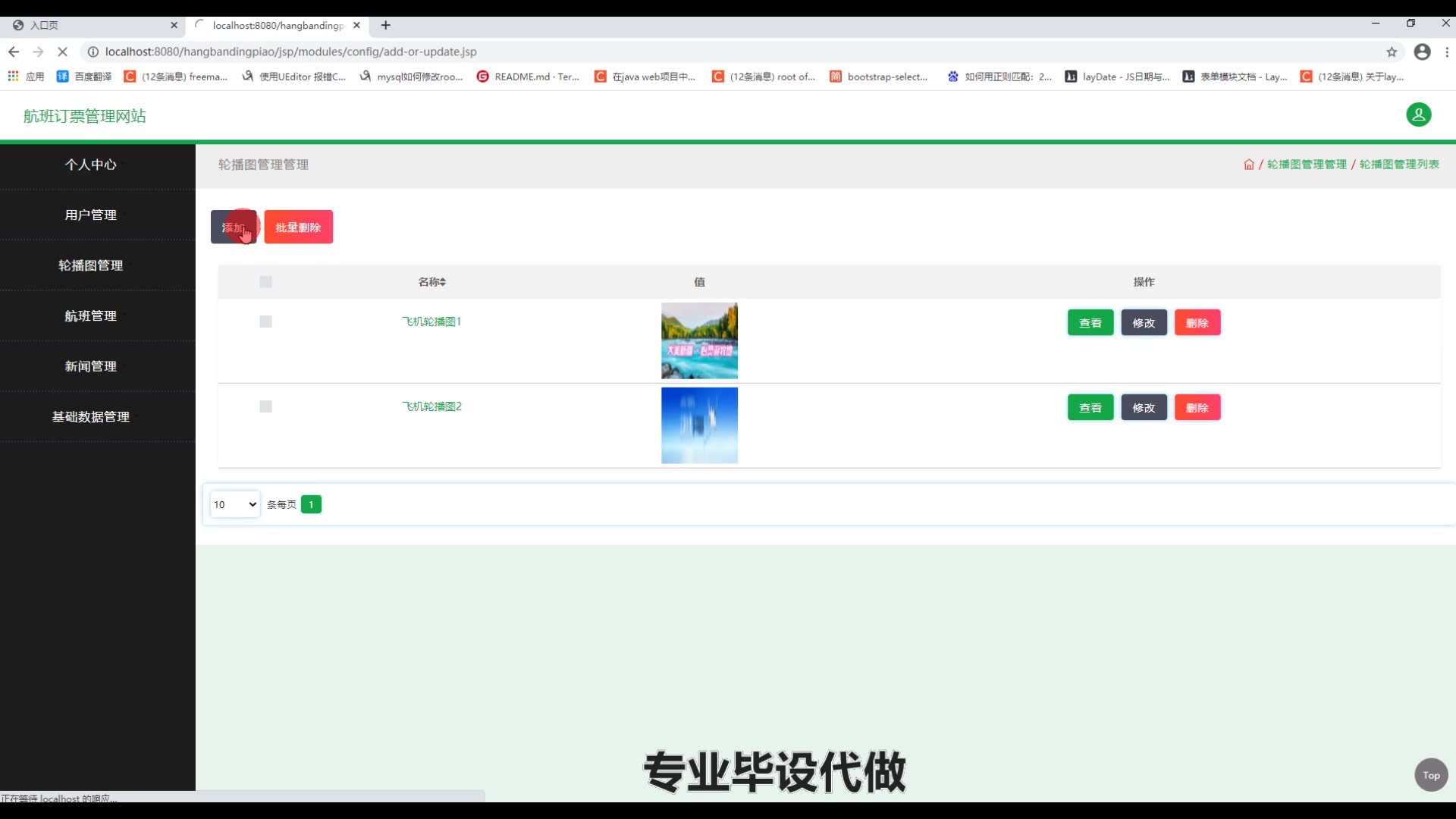Open the 10 per-page dropdown
The width and height of the screenshot is (1456, 819).
click(x=235, y=504)
